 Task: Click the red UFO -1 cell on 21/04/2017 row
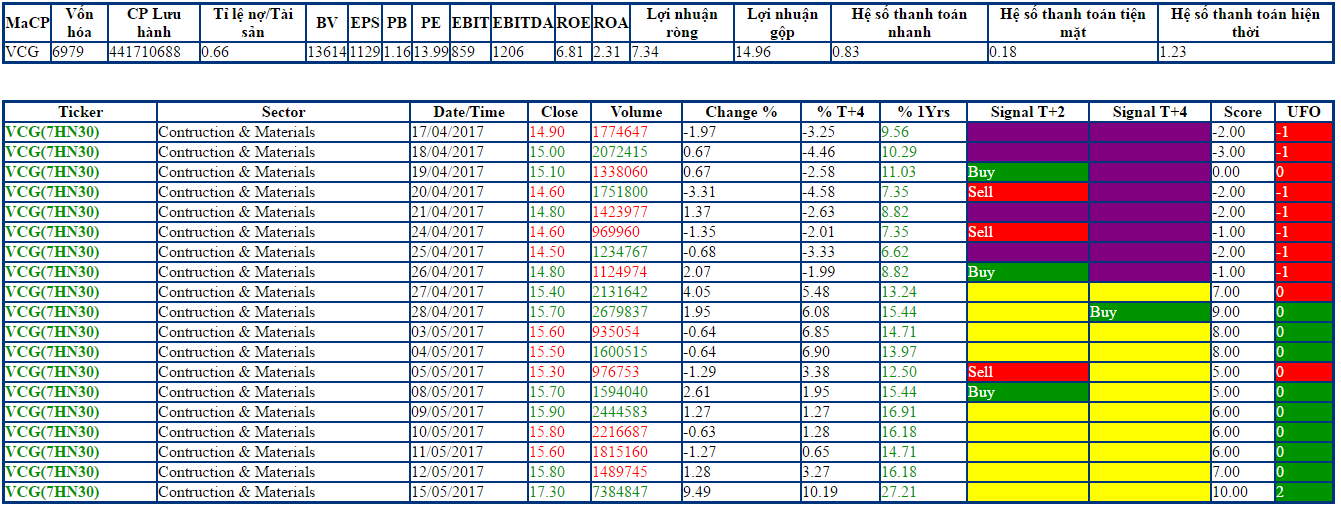pyautogui.click(x=1303, y=212)
